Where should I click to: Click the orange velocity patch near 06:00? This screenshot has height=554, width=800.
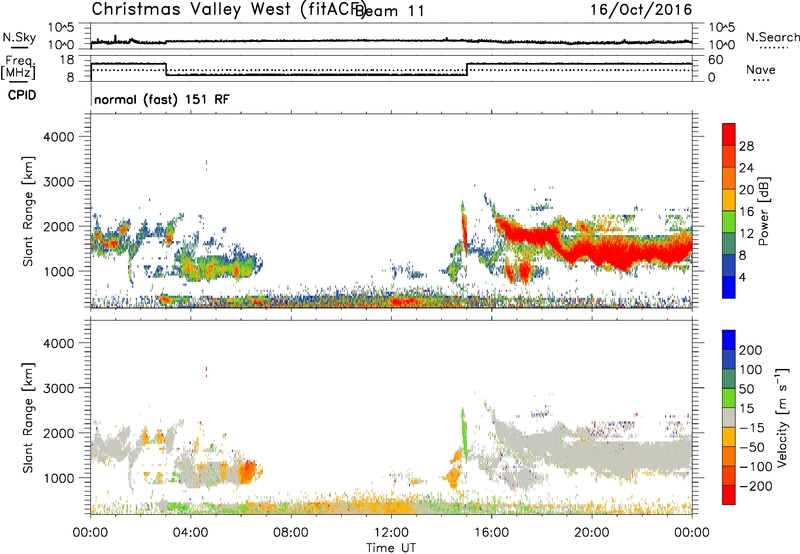pos(248,471)
